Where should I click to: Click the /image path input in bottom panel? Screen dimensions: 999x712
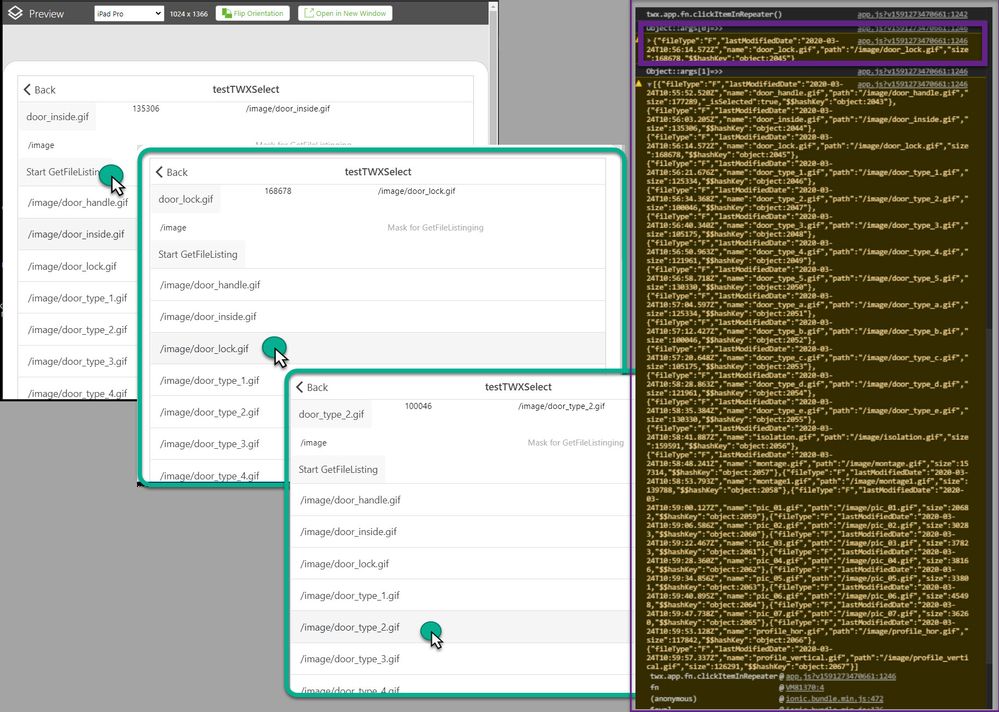[x=315, y=442]
